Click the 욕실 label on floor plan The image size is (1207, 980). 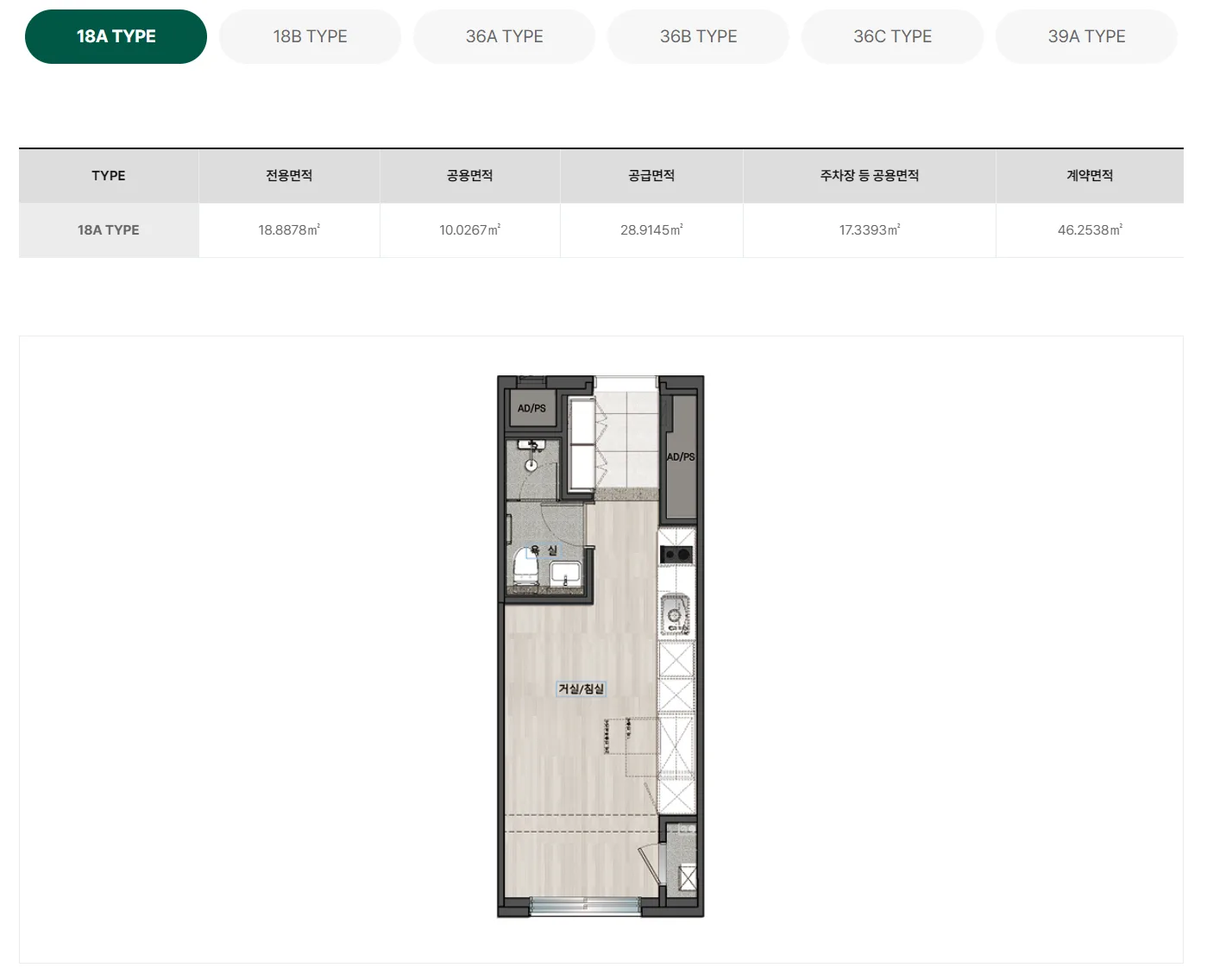544,550
